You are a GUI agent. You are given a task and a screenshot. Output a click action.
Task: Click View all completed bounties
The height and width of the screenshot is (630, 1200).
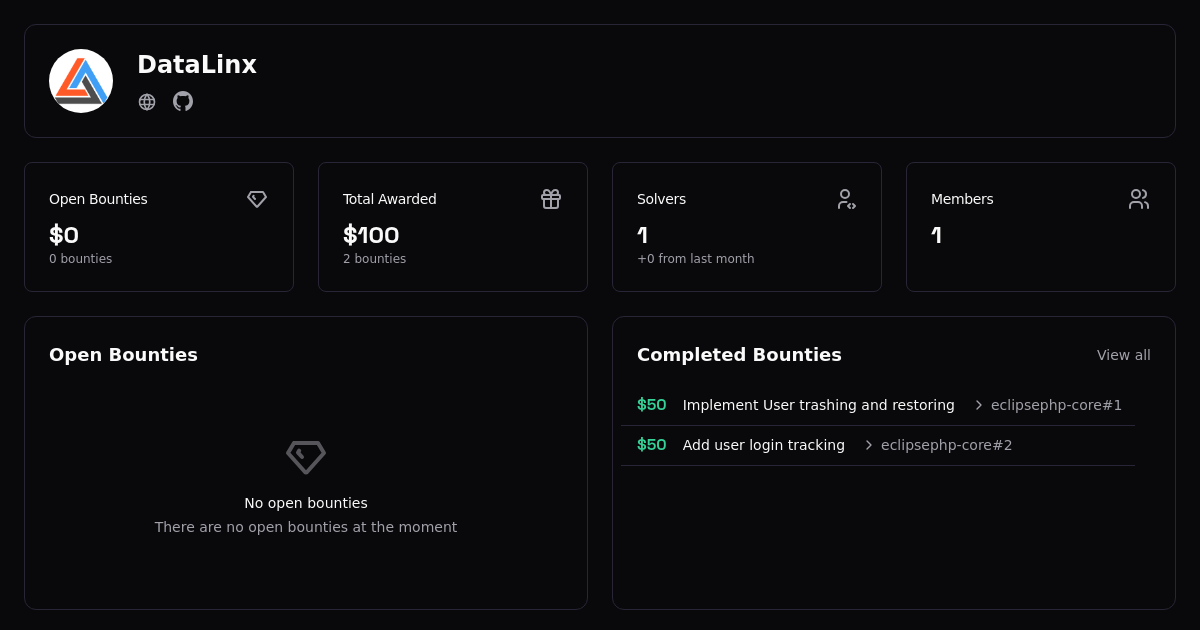[x=1123, y=355]
